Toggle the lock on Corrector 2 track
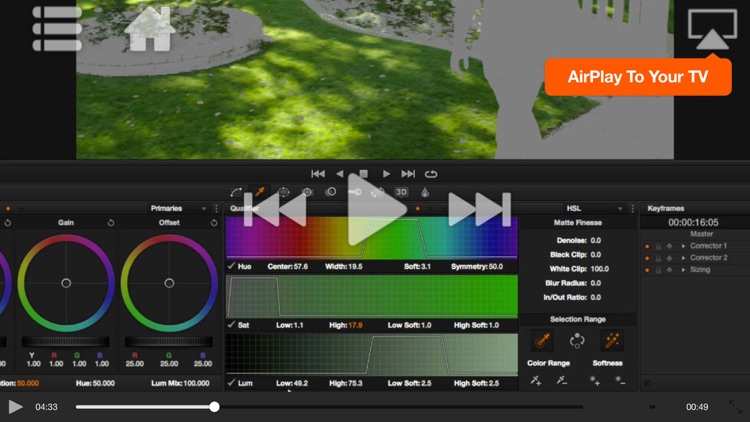The height and width of the screenshot is (422, 750). click(x=658, y=258)
